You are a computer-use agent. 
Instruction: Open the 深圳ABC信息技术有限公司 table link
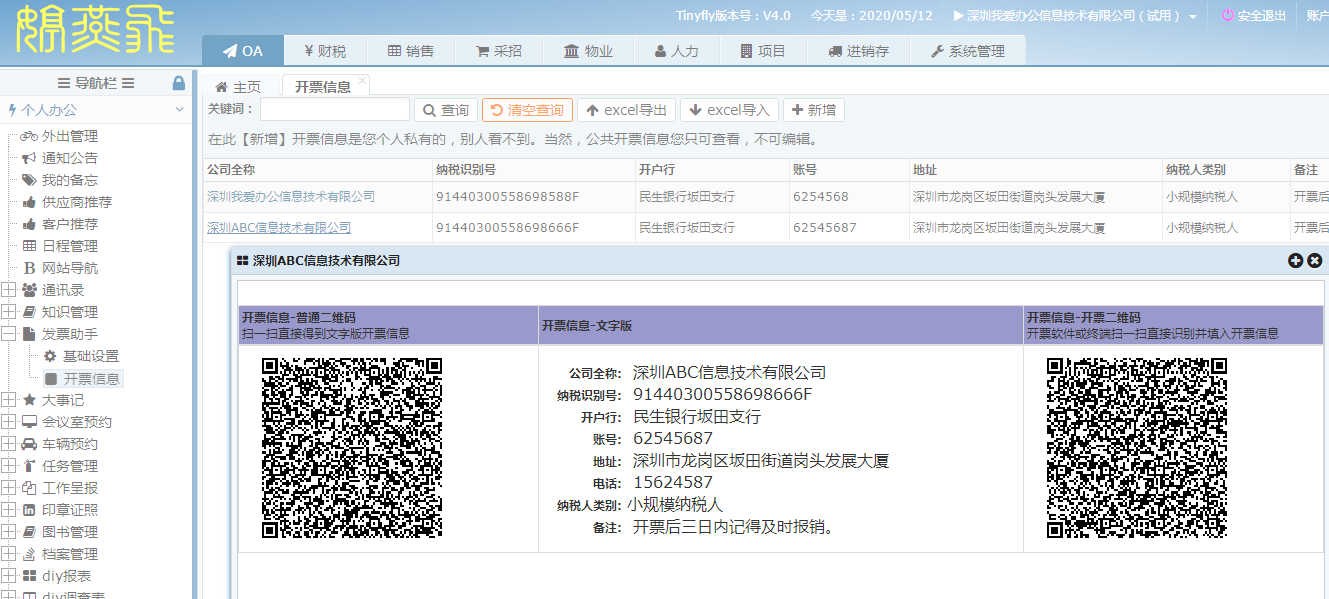click(279, 228)
